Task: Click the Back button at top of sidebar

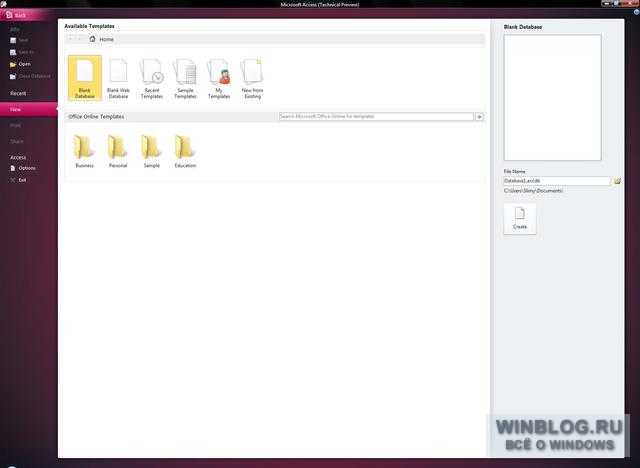Action: tap(16, 15)
